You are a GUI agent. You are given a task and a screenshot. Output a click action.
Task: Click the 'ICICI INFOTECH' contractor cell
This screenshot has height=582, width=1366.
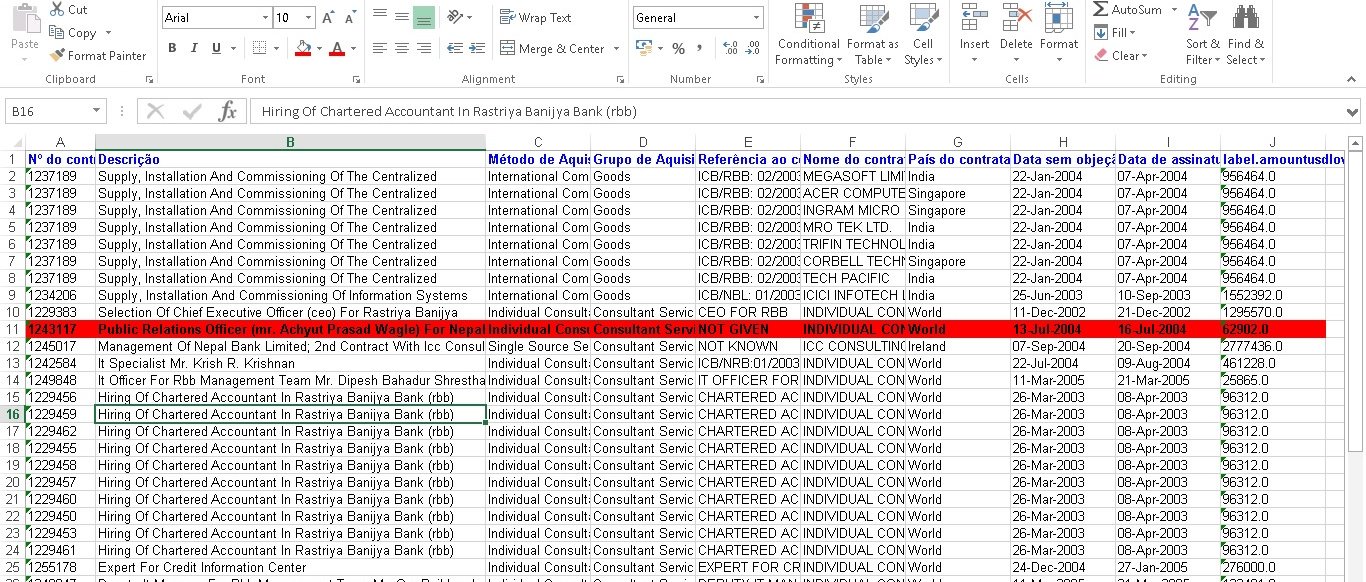852,295
